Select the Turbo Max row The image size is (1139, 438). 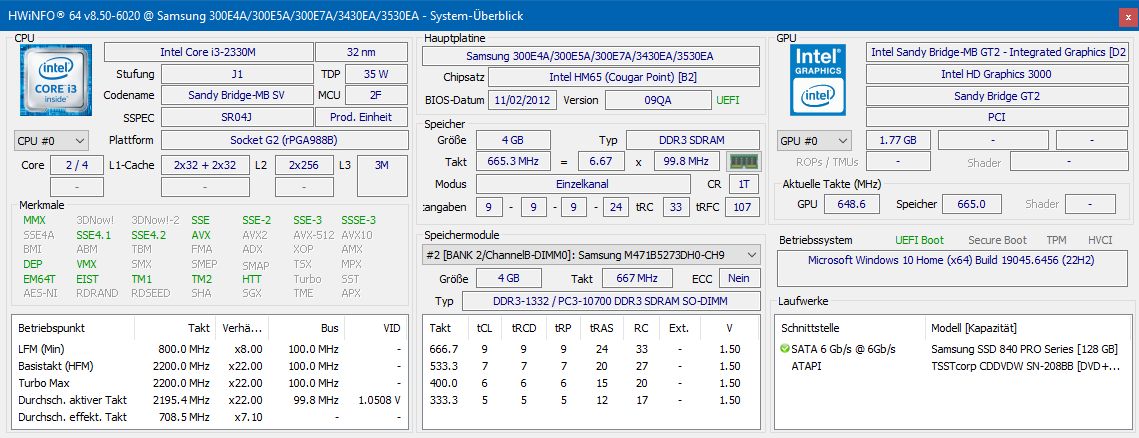[x=209, y=383]
